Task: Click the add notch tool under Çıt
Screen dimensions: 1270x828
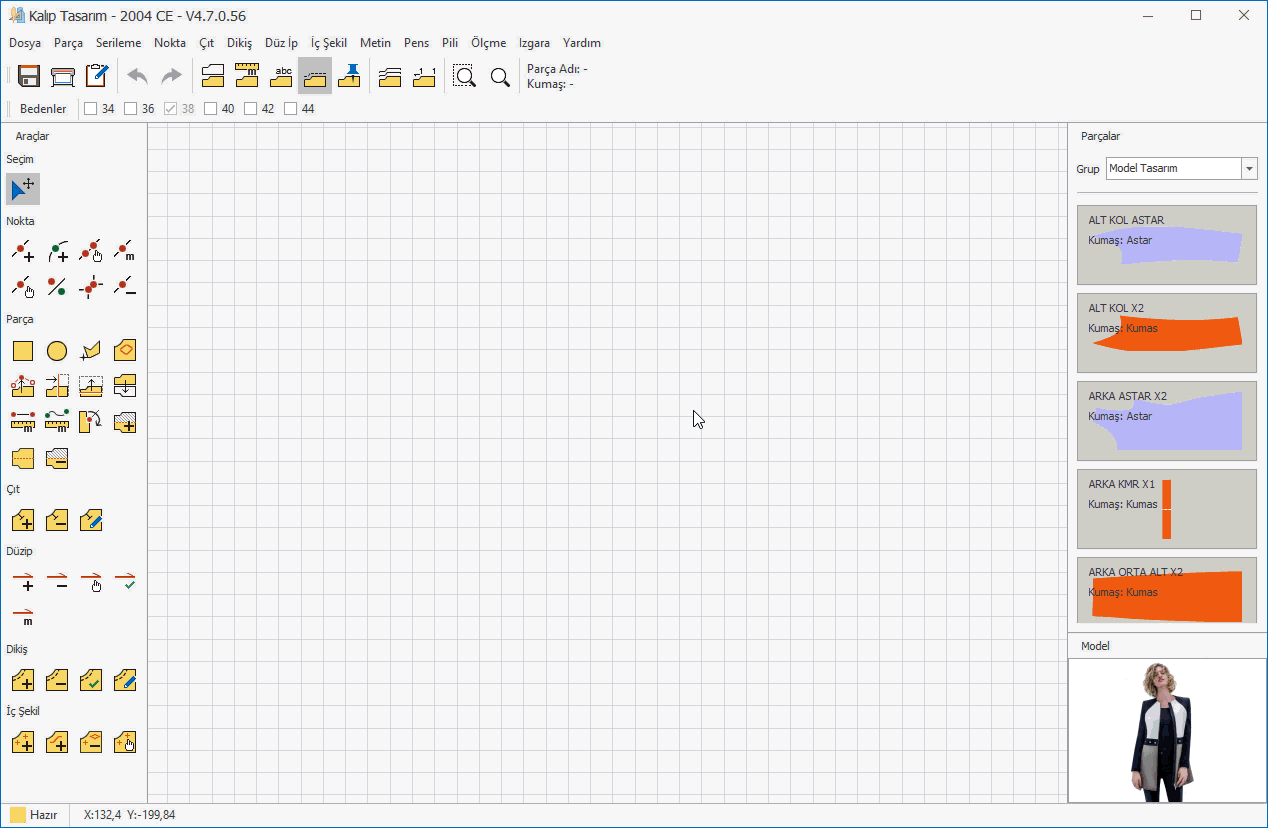Action: pos(23,520)
